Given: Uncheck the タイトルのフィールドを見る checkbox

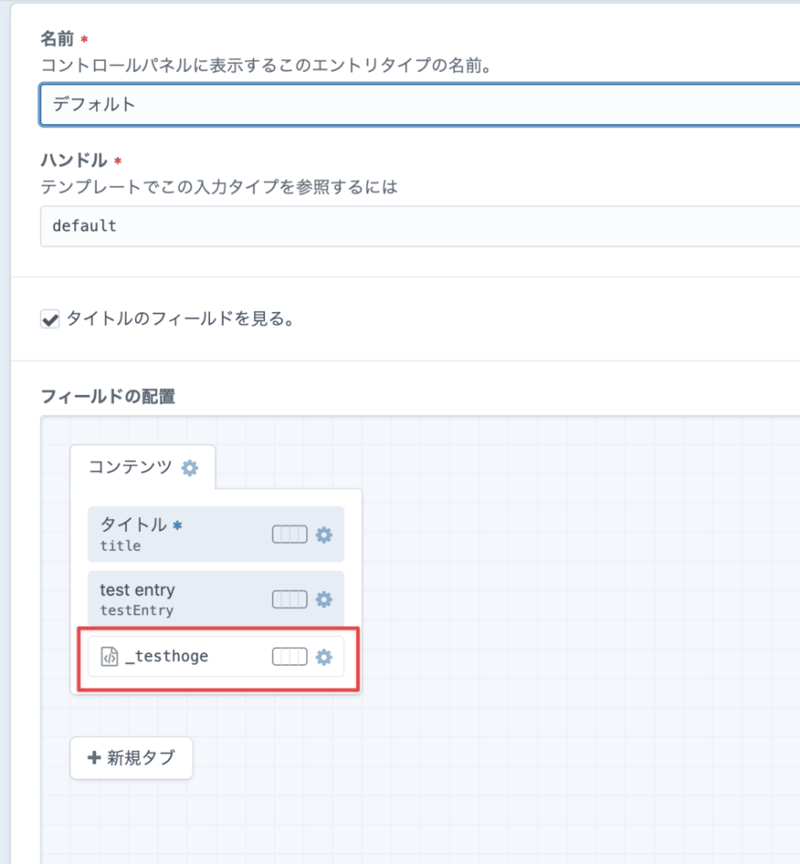Looking at the screenshot, I should pyautogui.click(x=49, y=320).
